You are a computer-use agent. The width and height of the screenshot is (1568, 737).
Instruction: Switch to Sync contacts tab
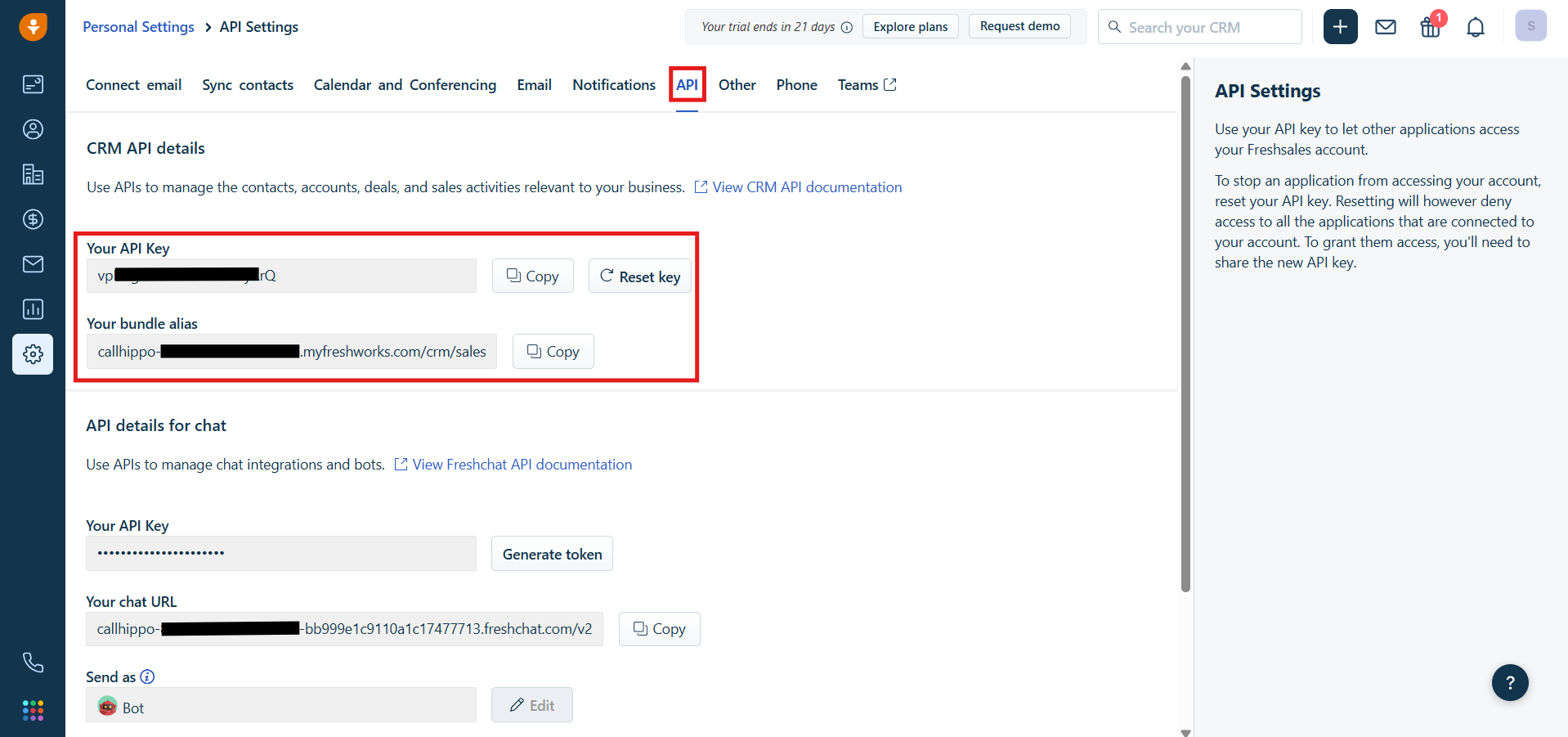pyautogui.click(x=248, y=85)
